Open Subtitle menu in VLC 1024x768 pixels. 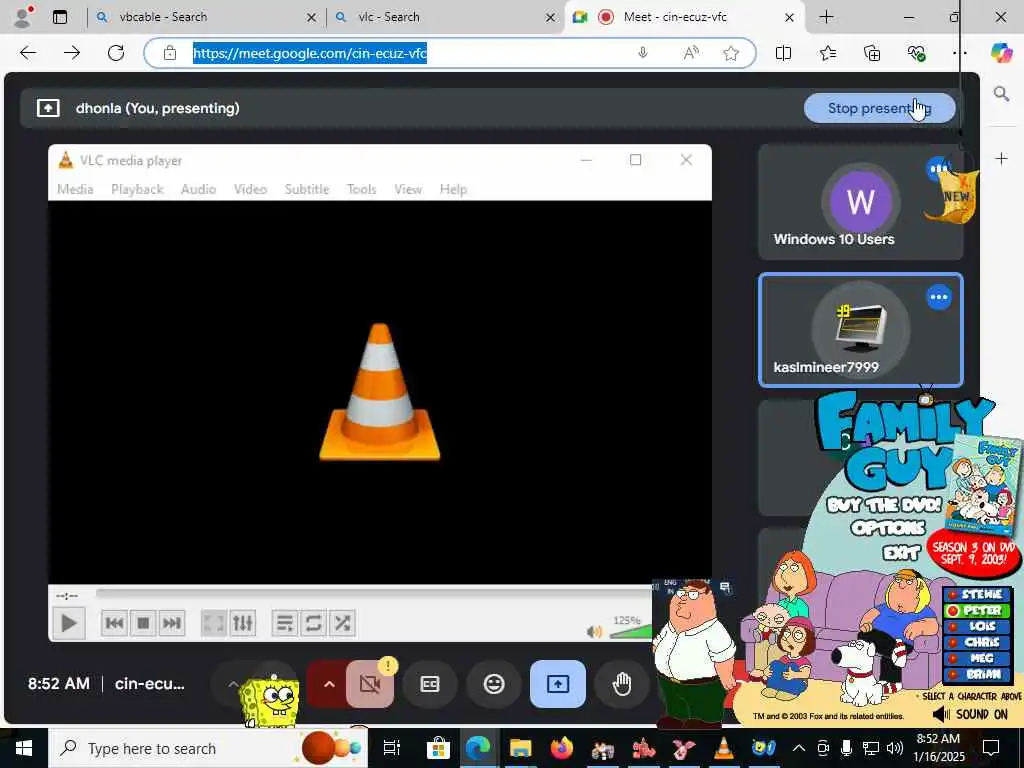[x=307, y=189]
